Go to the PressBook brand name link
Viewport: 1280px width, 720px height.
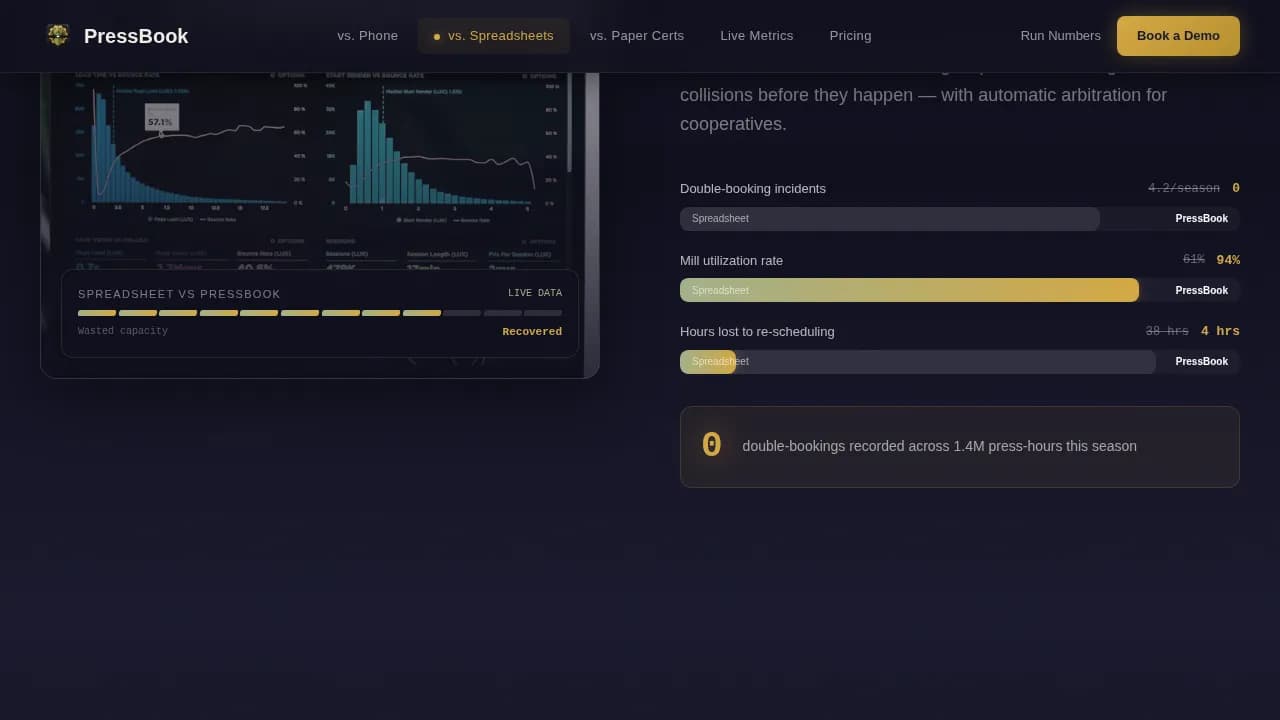[136, 36]
